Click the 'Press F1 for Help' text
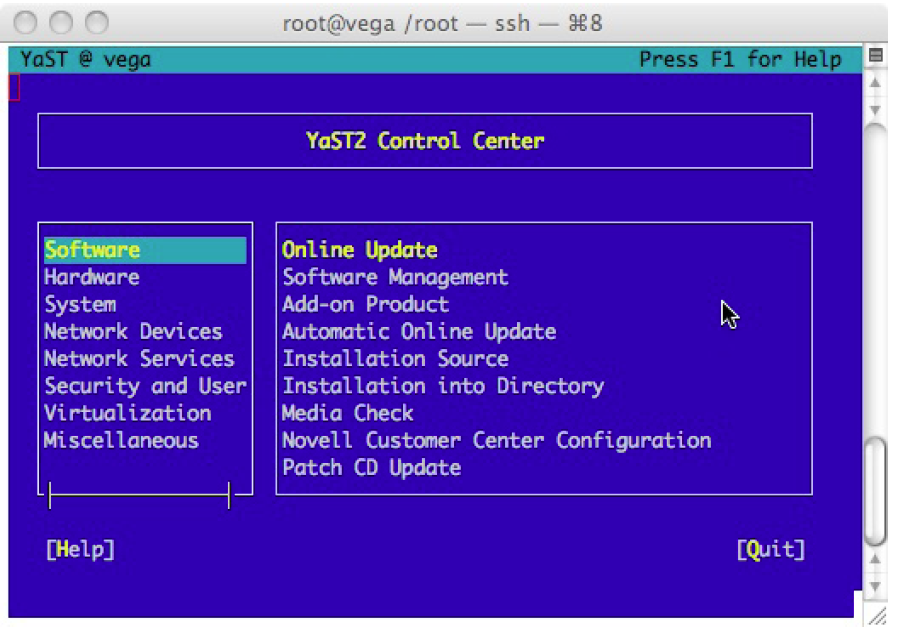Image resolution: width=897 pixels, height=636 pixels. coord(740,59)
